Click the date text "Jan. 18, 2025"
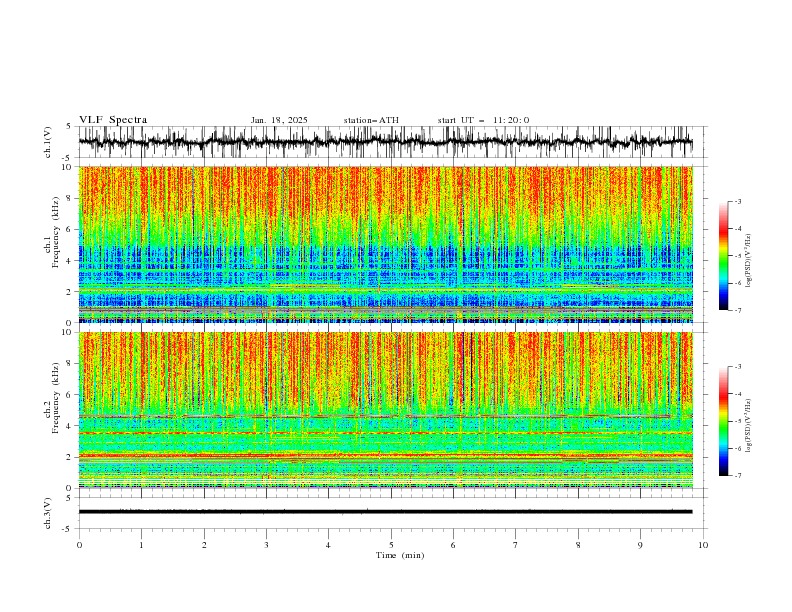Image resolution: width=792 pixels, height=612 pixels. pyautogui.click(x=279, y=120)
